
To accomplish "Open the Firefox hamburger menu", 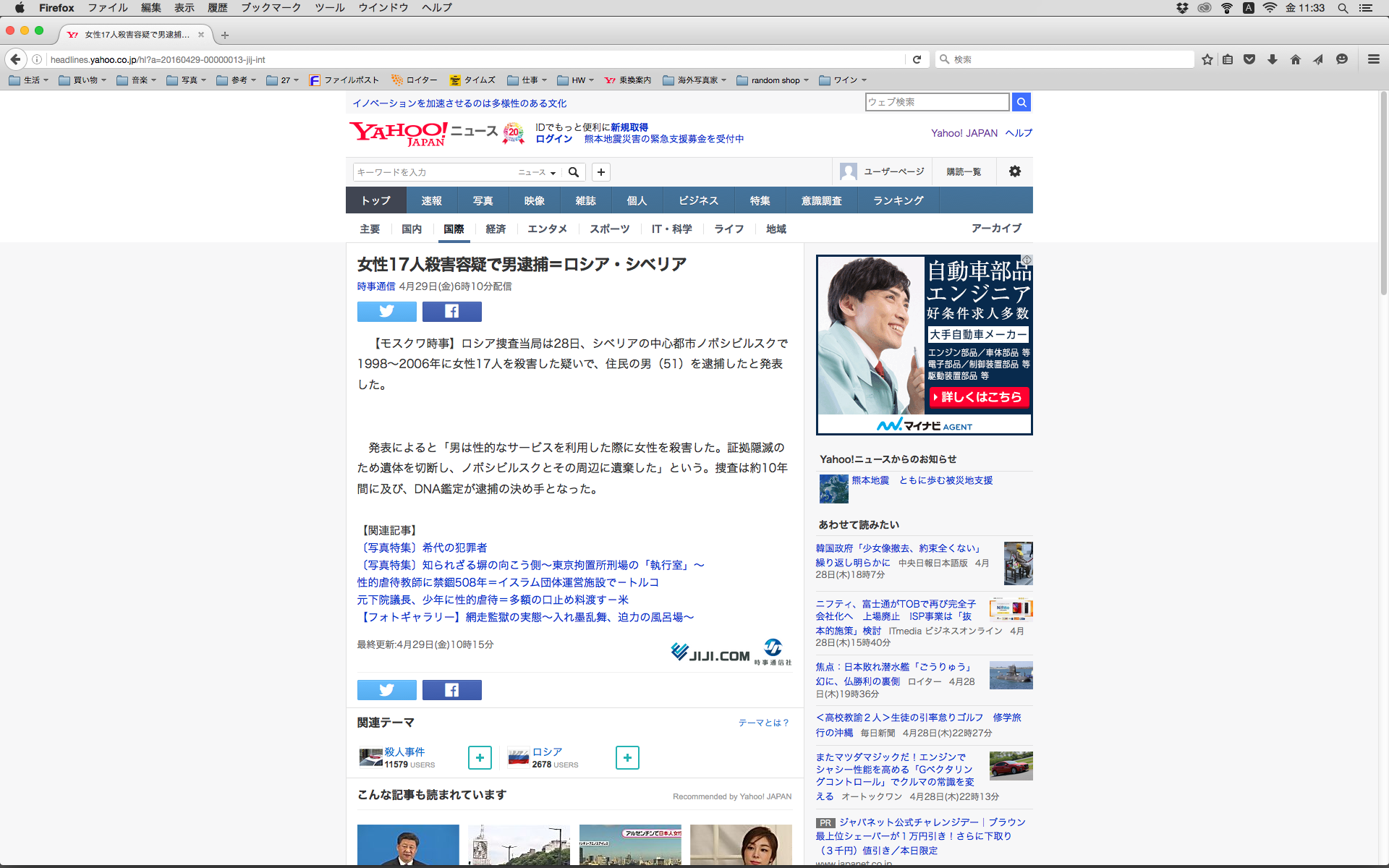I will [x=1373, y=59].
